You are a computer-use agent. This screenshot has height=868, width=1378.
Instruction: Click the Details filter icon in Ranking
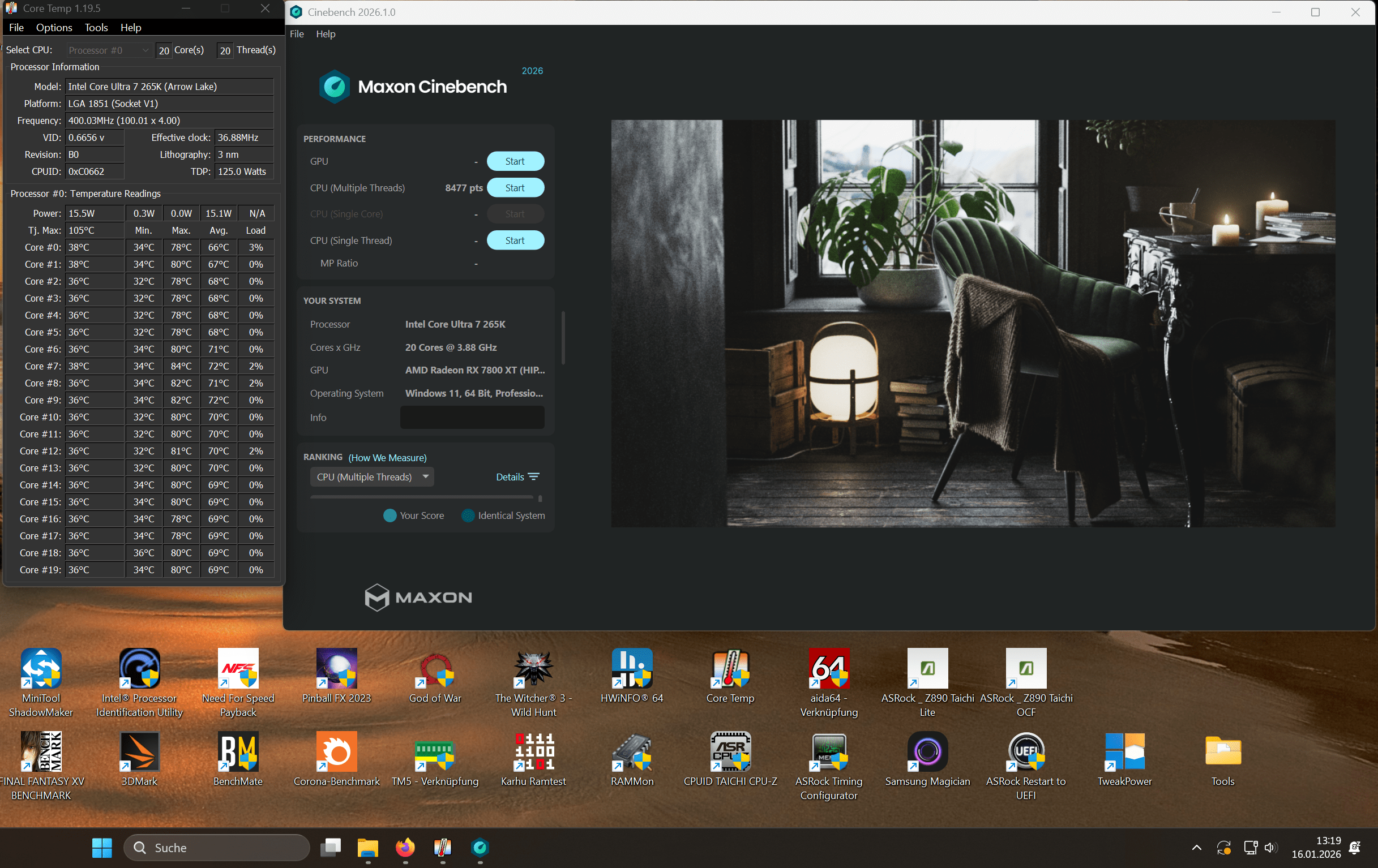533,477
